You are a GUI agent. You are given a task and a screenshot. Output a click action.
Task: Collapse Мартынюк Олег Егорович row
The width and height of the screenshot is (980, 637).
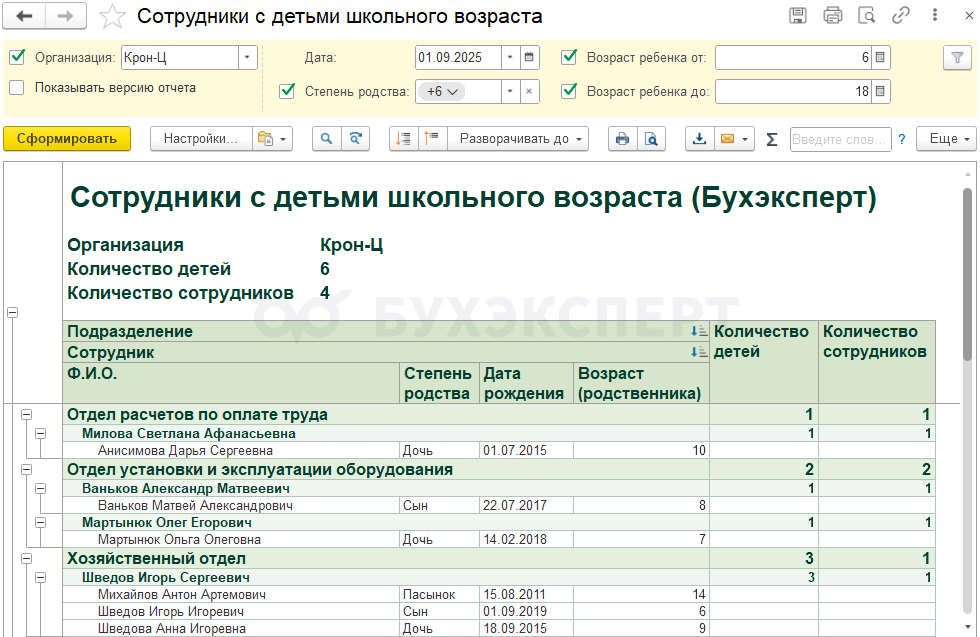click(x=41, y=523)
